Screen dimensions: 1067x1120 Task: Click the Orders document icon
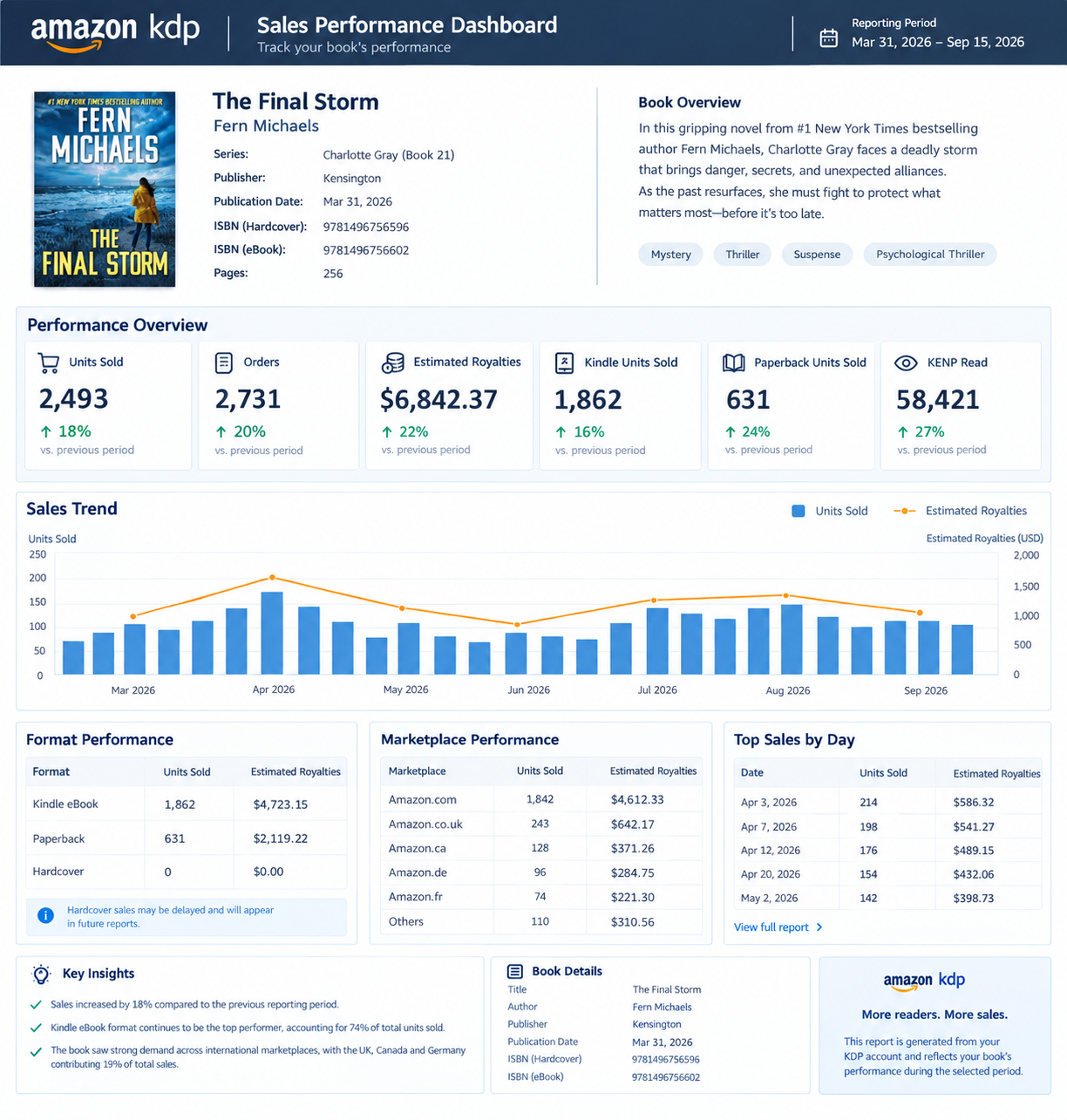(x=224, y=363)
